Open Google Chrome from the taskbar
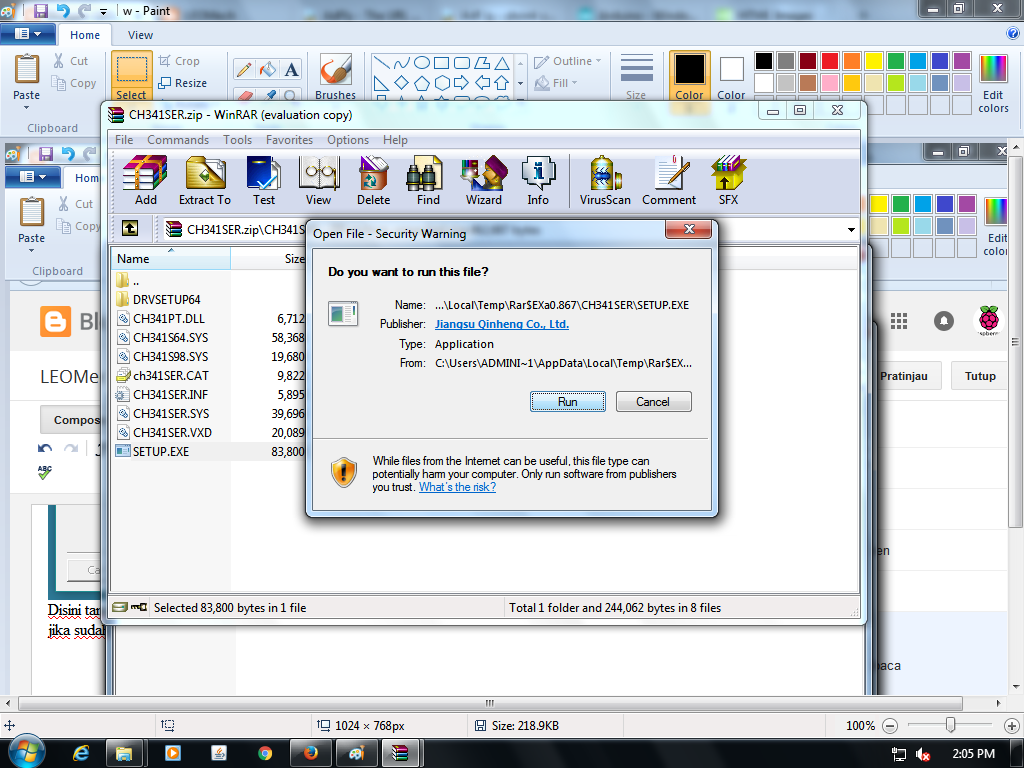1024x768 pixels. [264, 753]
